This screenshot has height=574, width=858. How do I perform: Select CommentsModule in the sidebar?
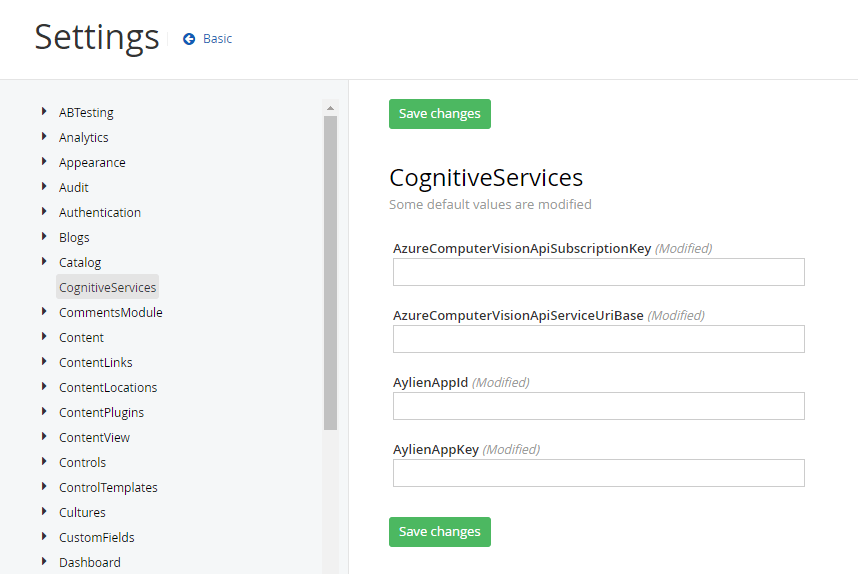(x=110, y=313)
